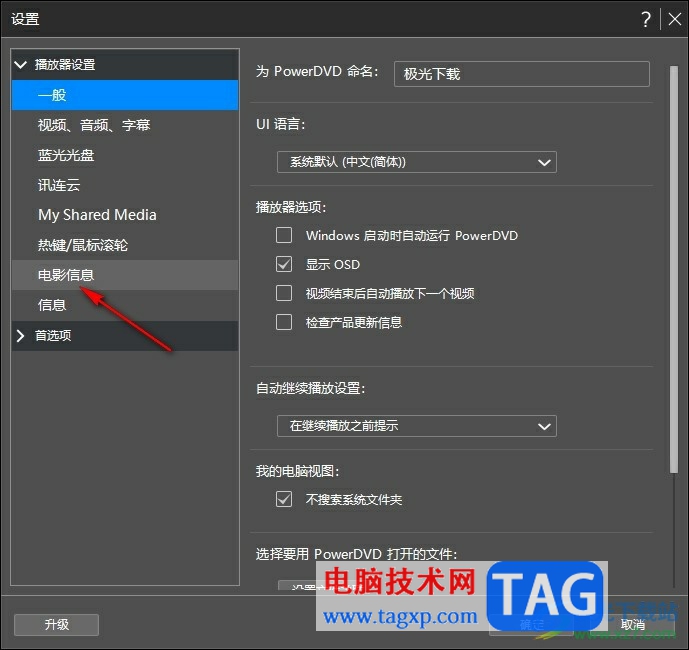Enable 检查产品更新信息 checkbox
This screenshot has width=689, height=650.
coord(284,322)
